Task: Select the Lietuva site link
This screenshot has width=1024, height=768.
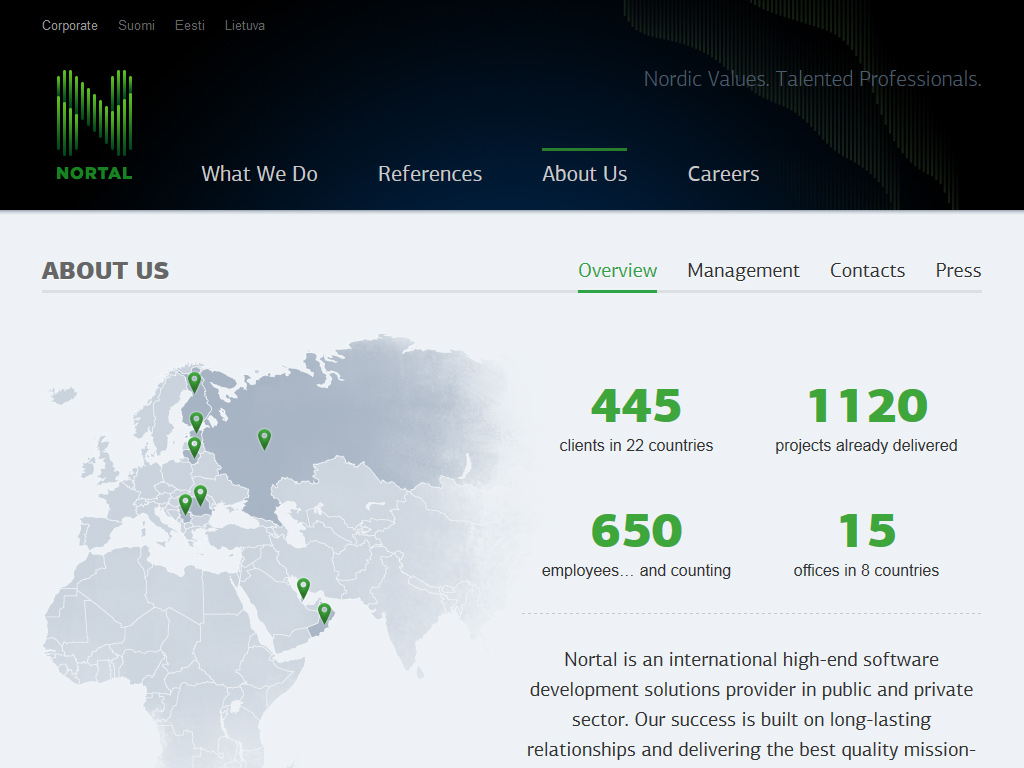Action: click(245, 26)
